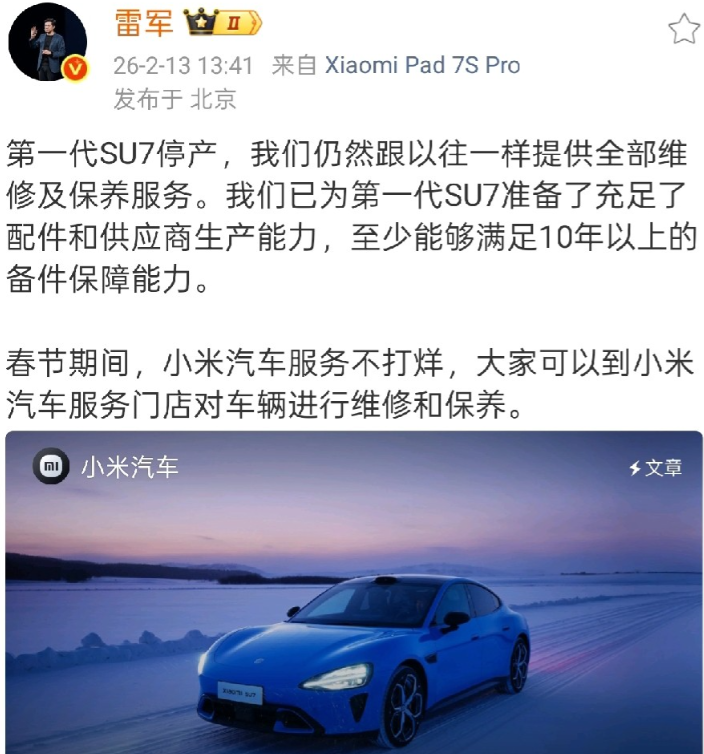Open the blue SU7 car article image
Screen dimensions: 704x754
(x=354, y=592)
